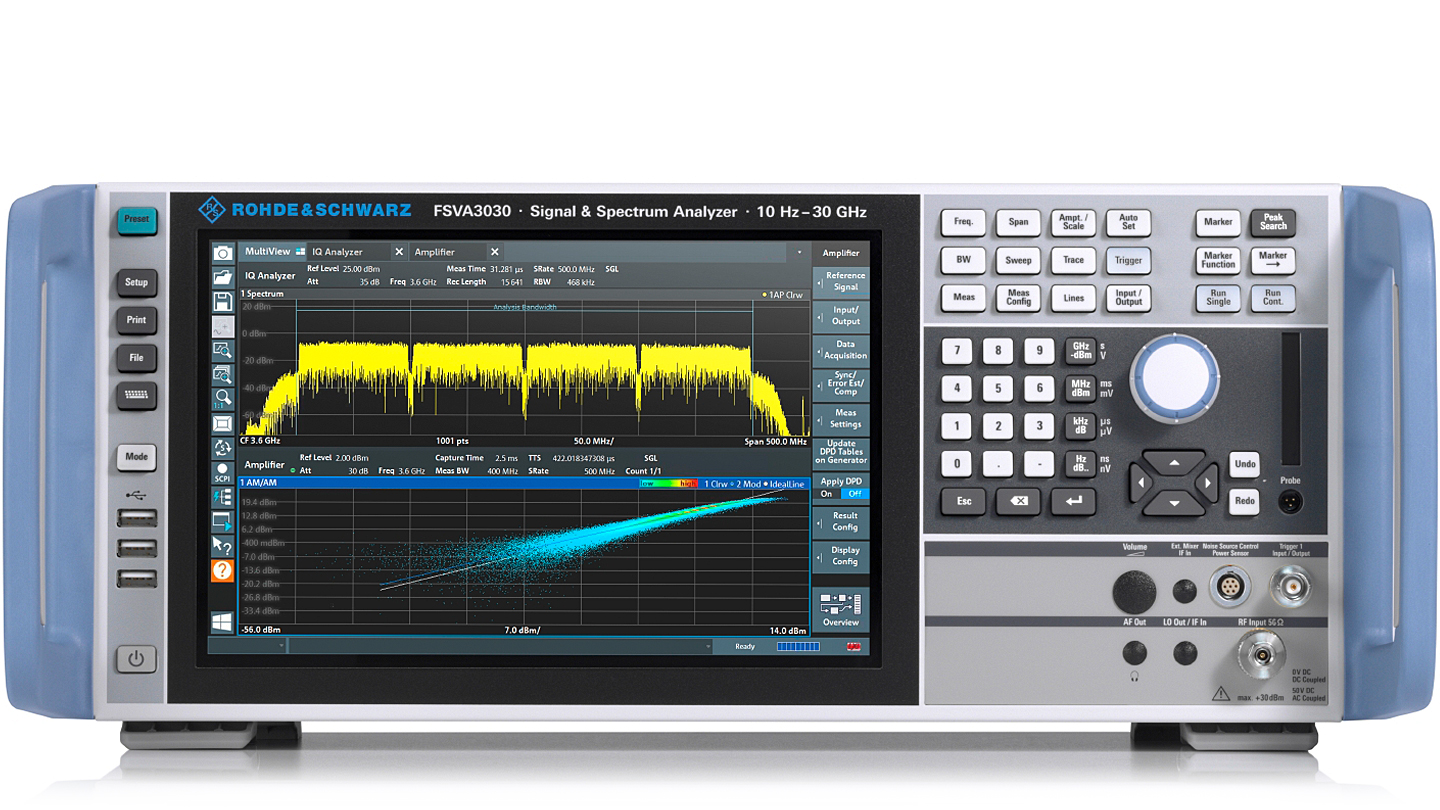Viewport: 1440px width, 810px height.
Task: Tap the camera screenshot icon in toolbar
Action: 222,253
